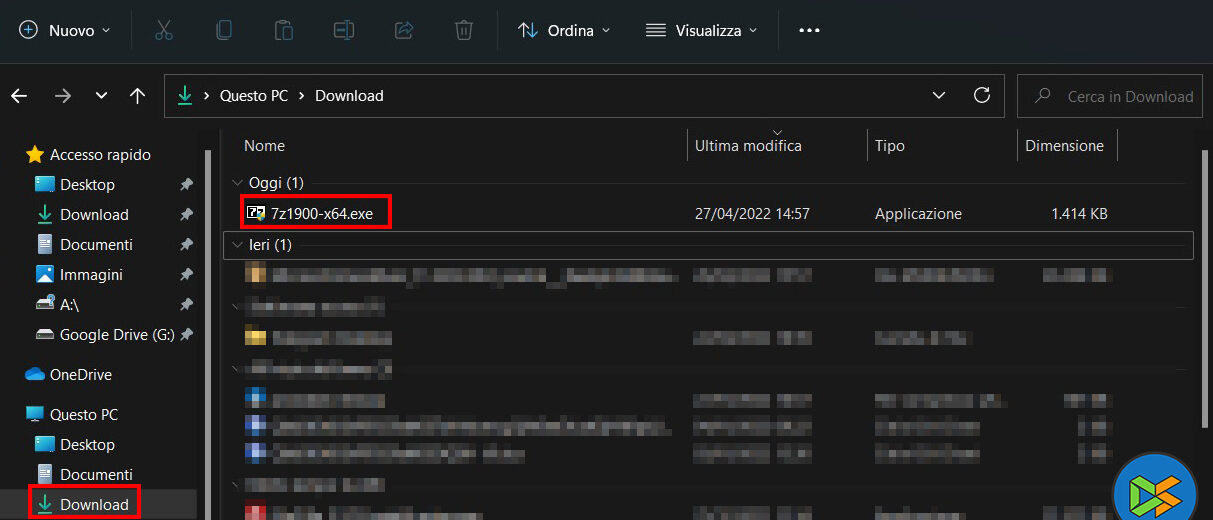
Task: Open Immagini in the sidebar
Action: coord(91,275)
